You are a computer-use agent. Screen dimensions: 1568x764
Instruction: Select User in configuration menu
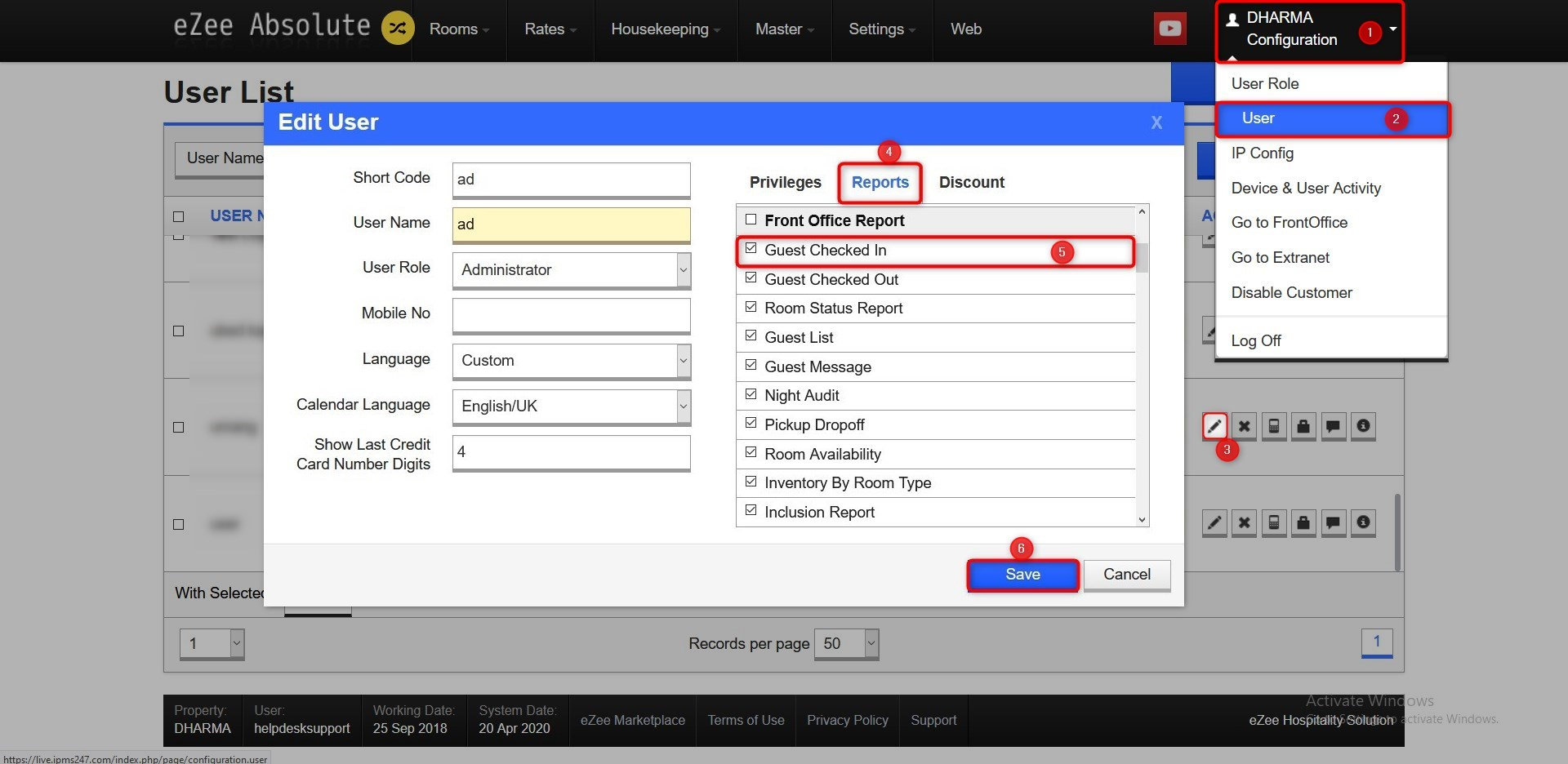pyautogui.click(x=1331, y=118)
